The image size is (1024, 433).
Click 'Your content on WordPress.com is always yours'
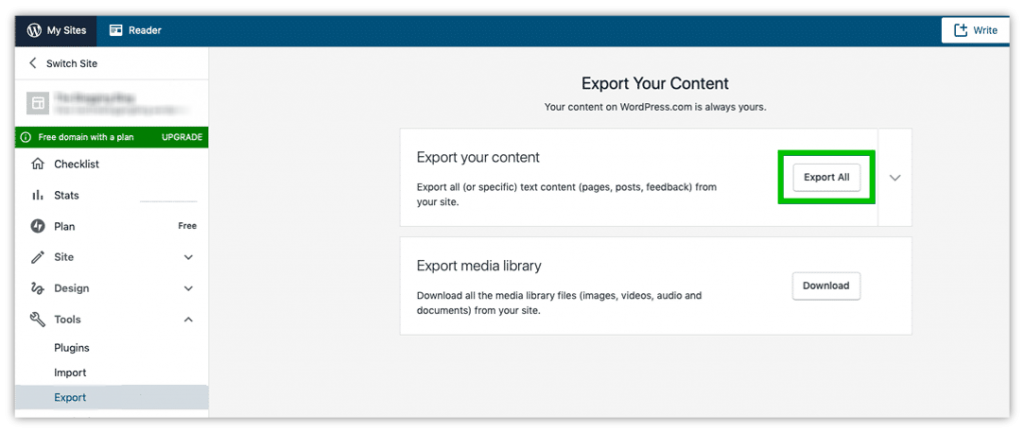coord(655,107)
